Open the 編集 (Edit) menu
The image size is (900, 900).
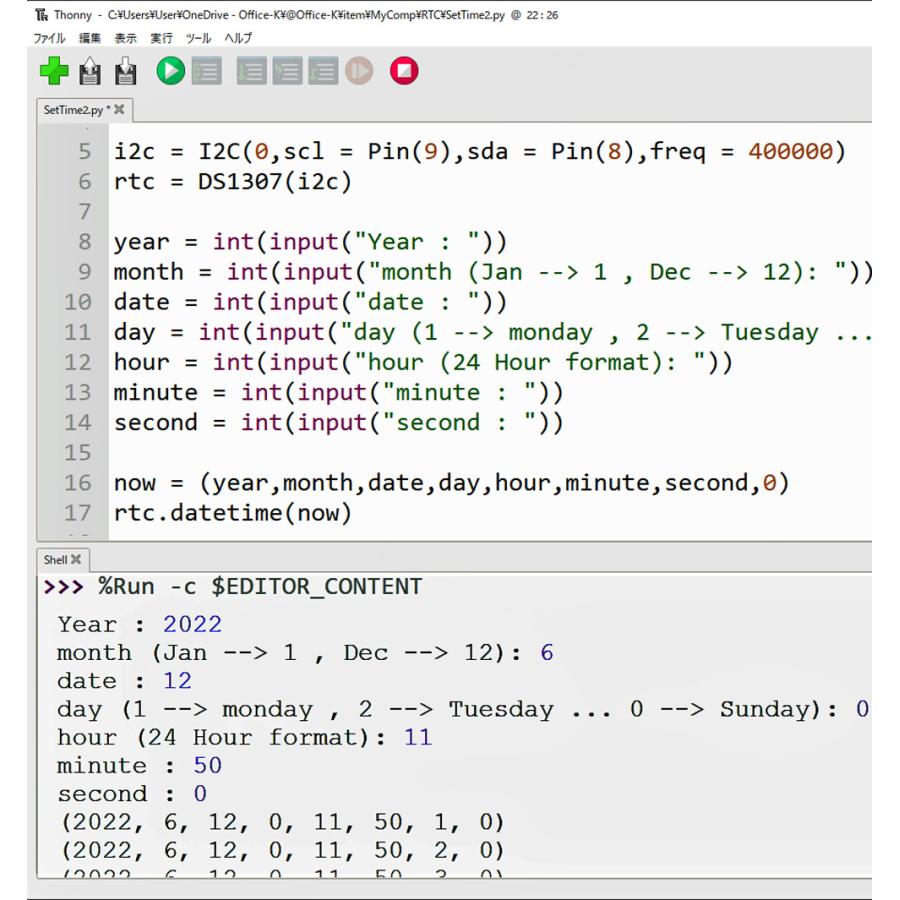[90, 38]
